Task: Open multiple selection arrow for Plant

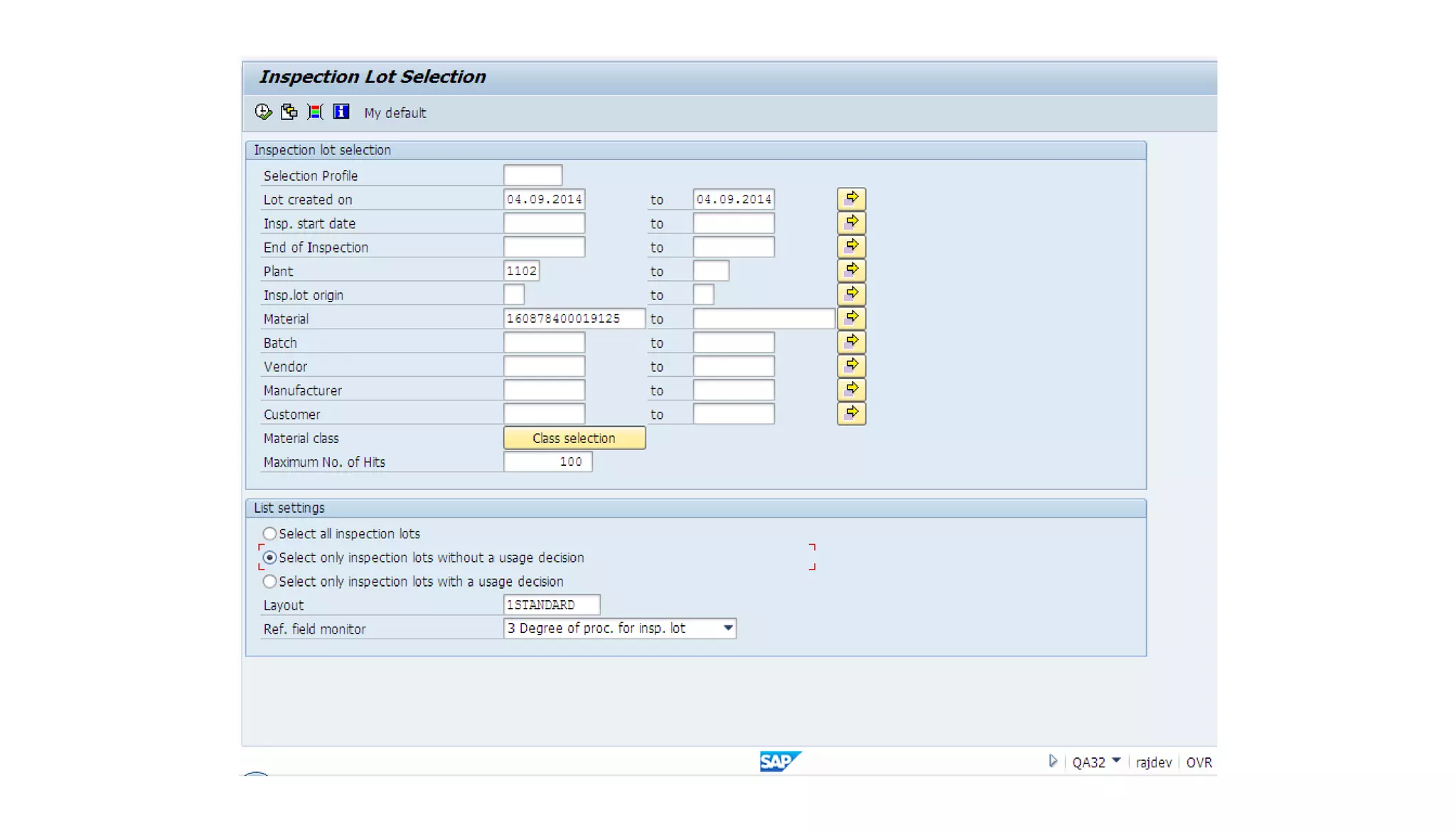Action: 851,271
